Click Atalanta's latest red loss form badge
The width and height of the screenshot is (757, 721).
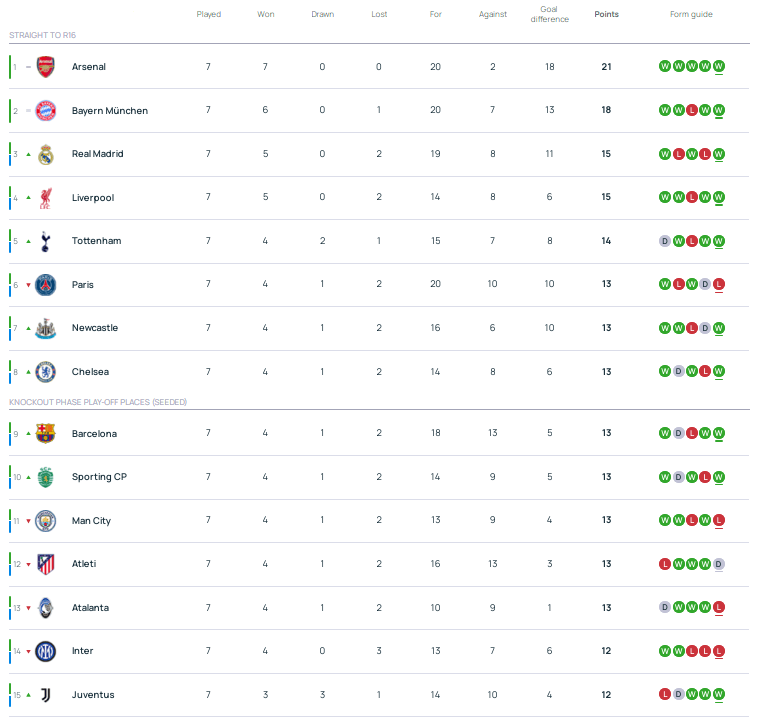[x=719, y=608]
